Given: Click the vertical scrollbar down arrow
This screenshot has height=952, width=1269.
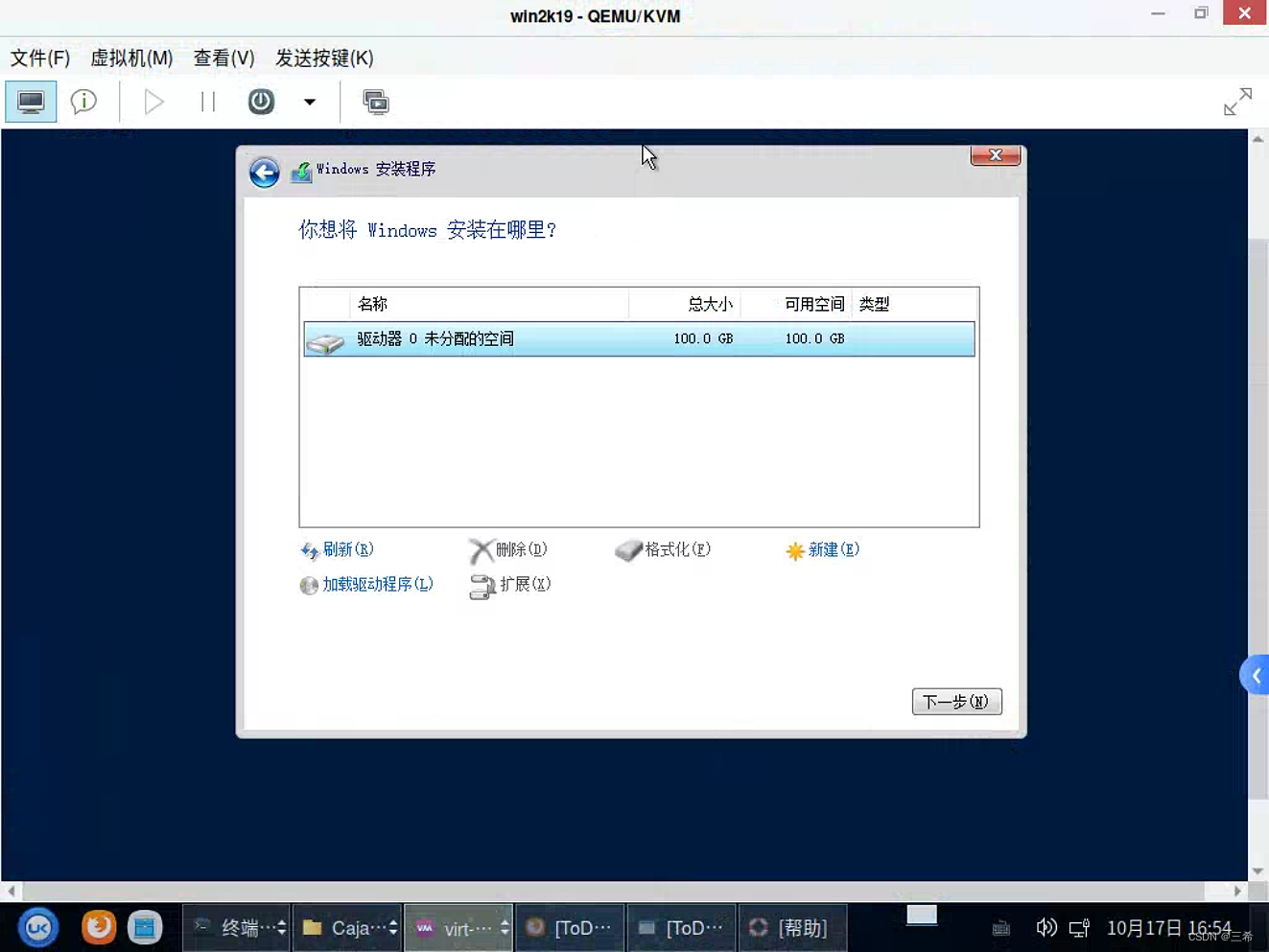Looking at the screenshot, I should [x=1257, y=871].
